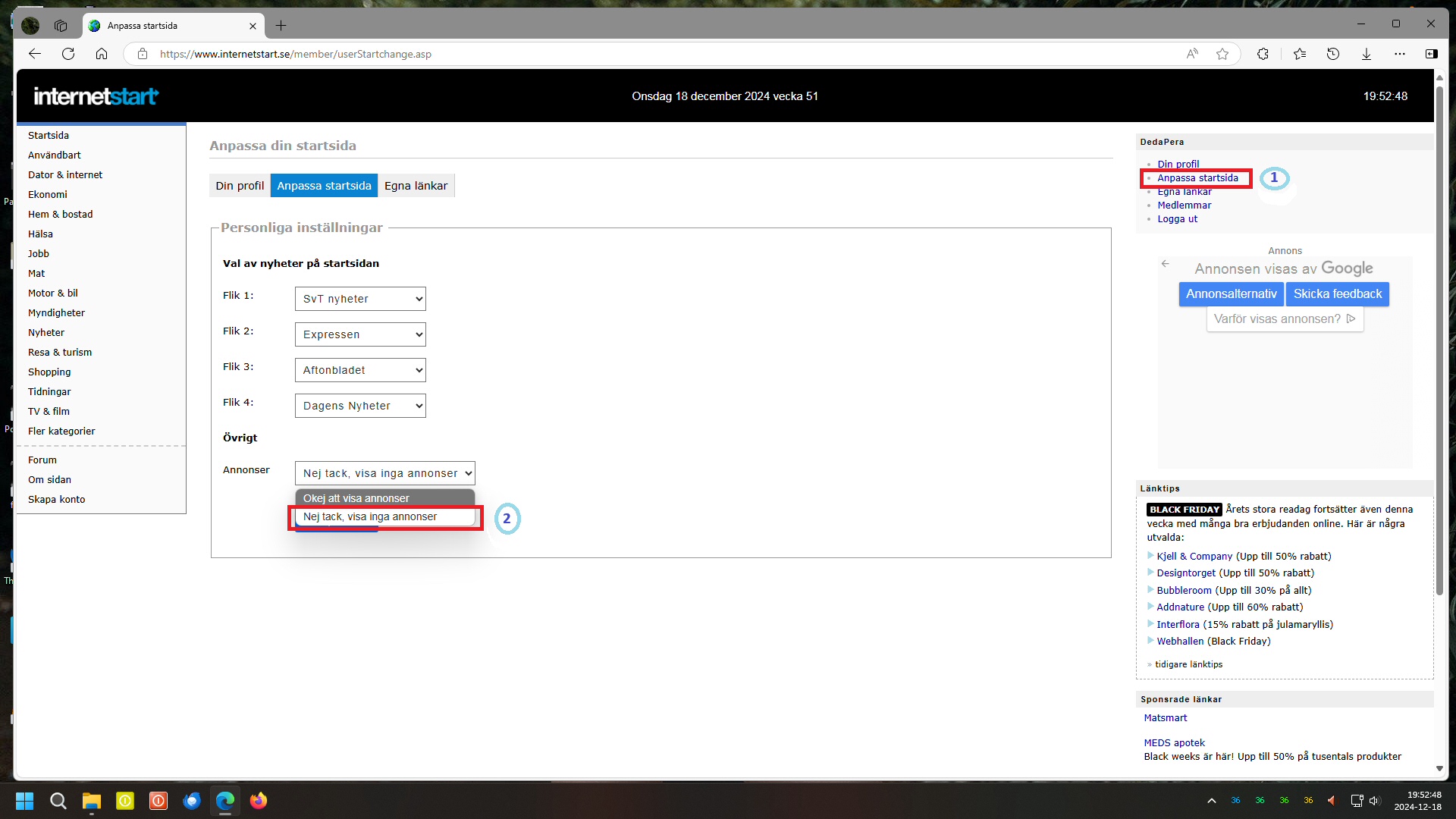Screen dimensions: 1456x819
Task: Go back with the browser back arrow
Action: click(x=35, y=54)
